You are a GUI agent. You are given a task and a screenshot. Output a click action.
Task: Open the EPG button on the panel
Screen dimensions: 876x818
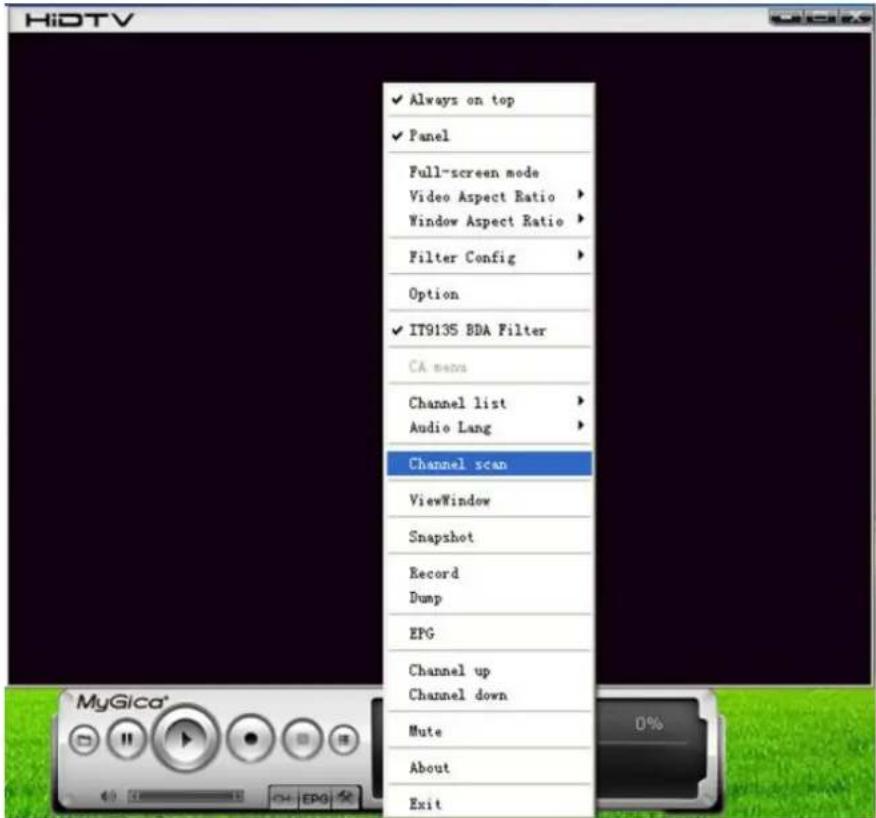tap(316, 798)
